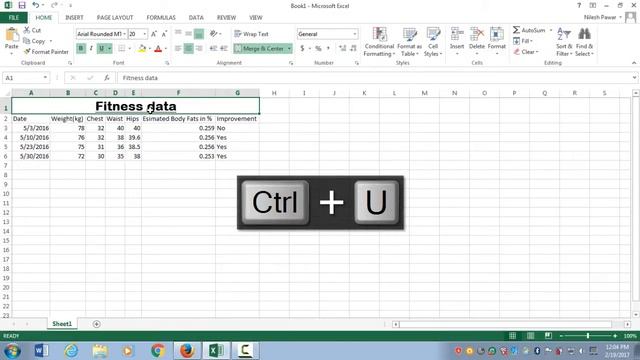Screen dimensions: 640x360
Task: Toggle bottom vertical alignment
Action: click(x=199, y=34)
